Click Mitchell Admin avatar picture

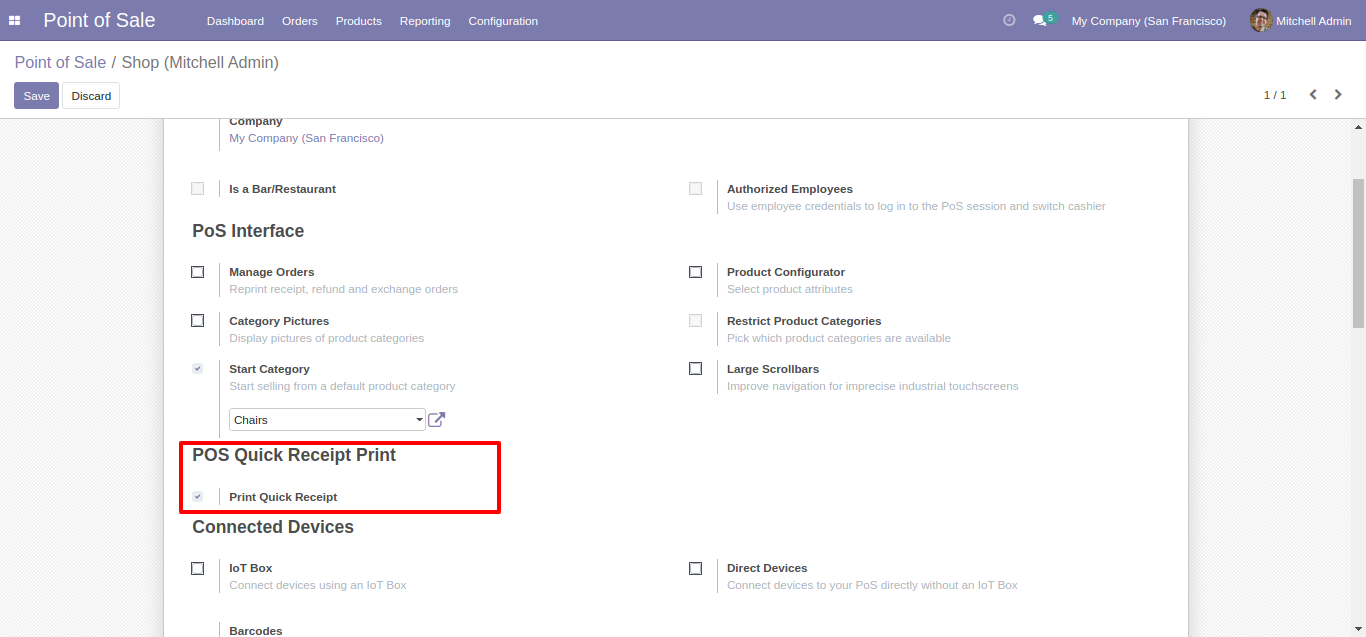click(x=1261, y=20)
